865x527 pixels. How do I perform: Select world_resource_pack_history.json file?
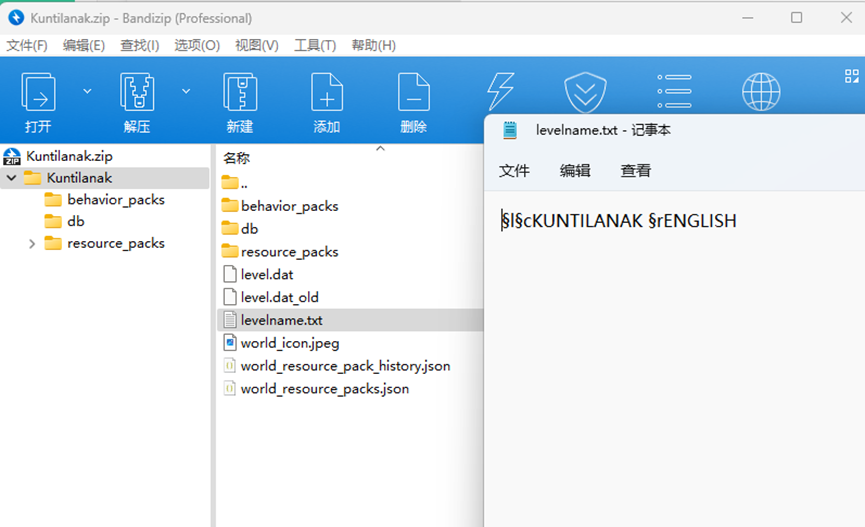(345, 366)
